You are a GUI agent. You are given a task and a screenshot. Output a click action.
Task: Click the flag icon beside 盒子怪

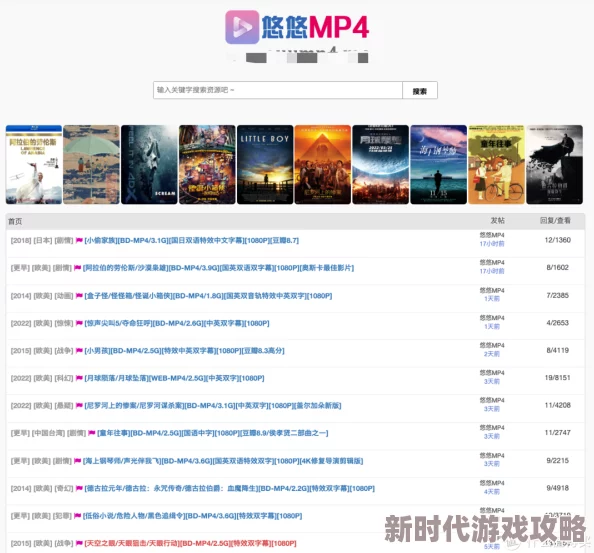[79, 295]
